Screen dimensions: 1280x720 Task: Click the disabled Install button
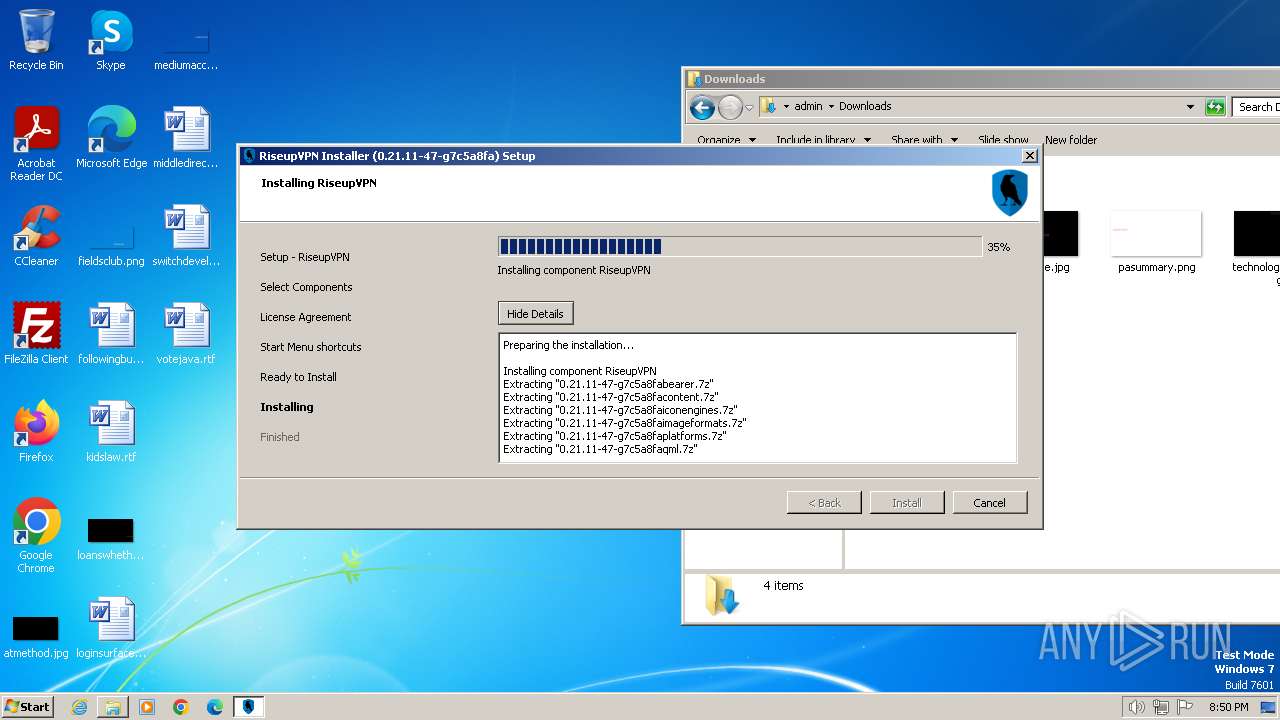[x=907, y=503]
